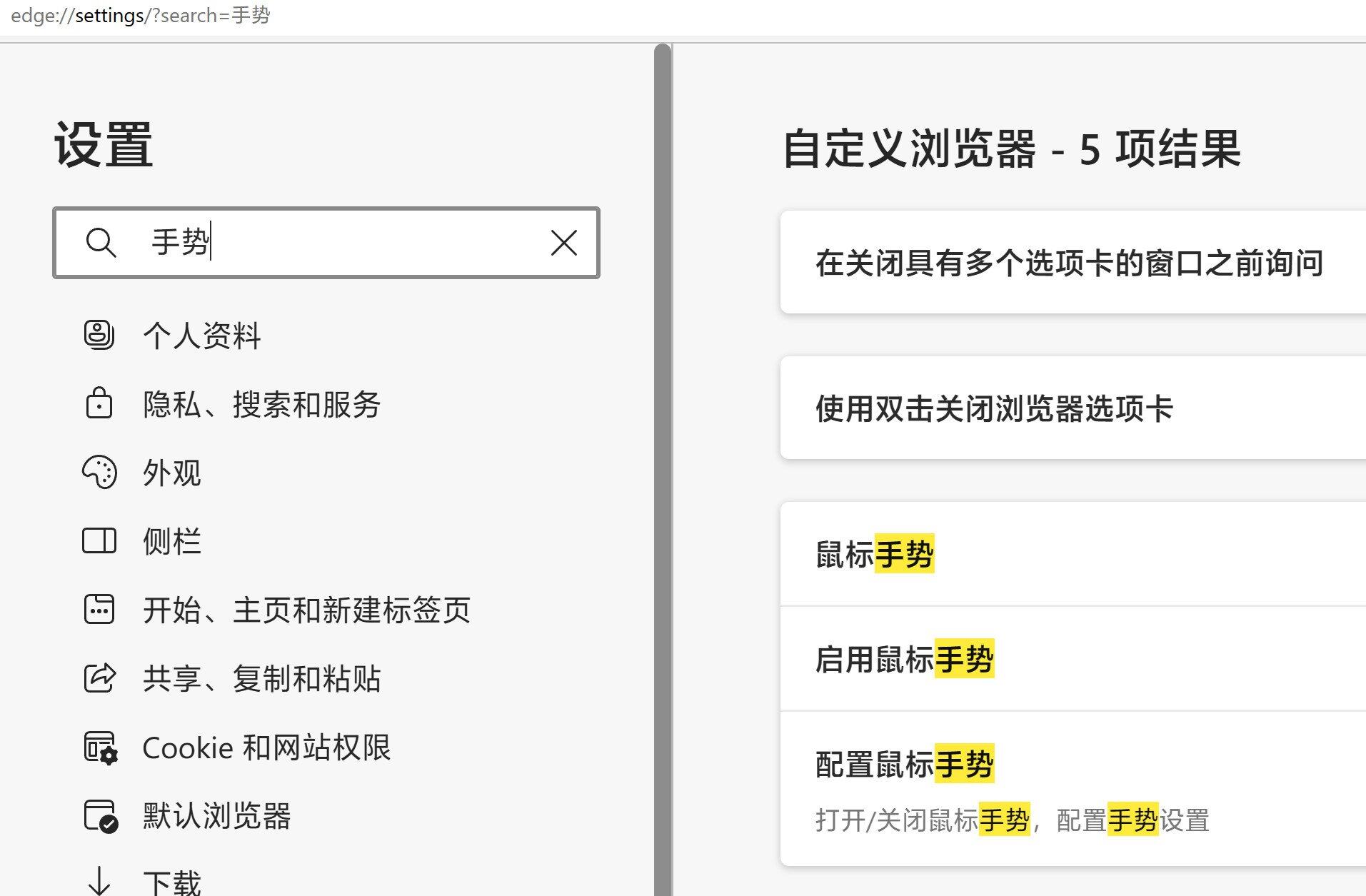Screen dimensions: 1366x896
Task: Click the 设置 page heading
Action: [x=104, y=145]
